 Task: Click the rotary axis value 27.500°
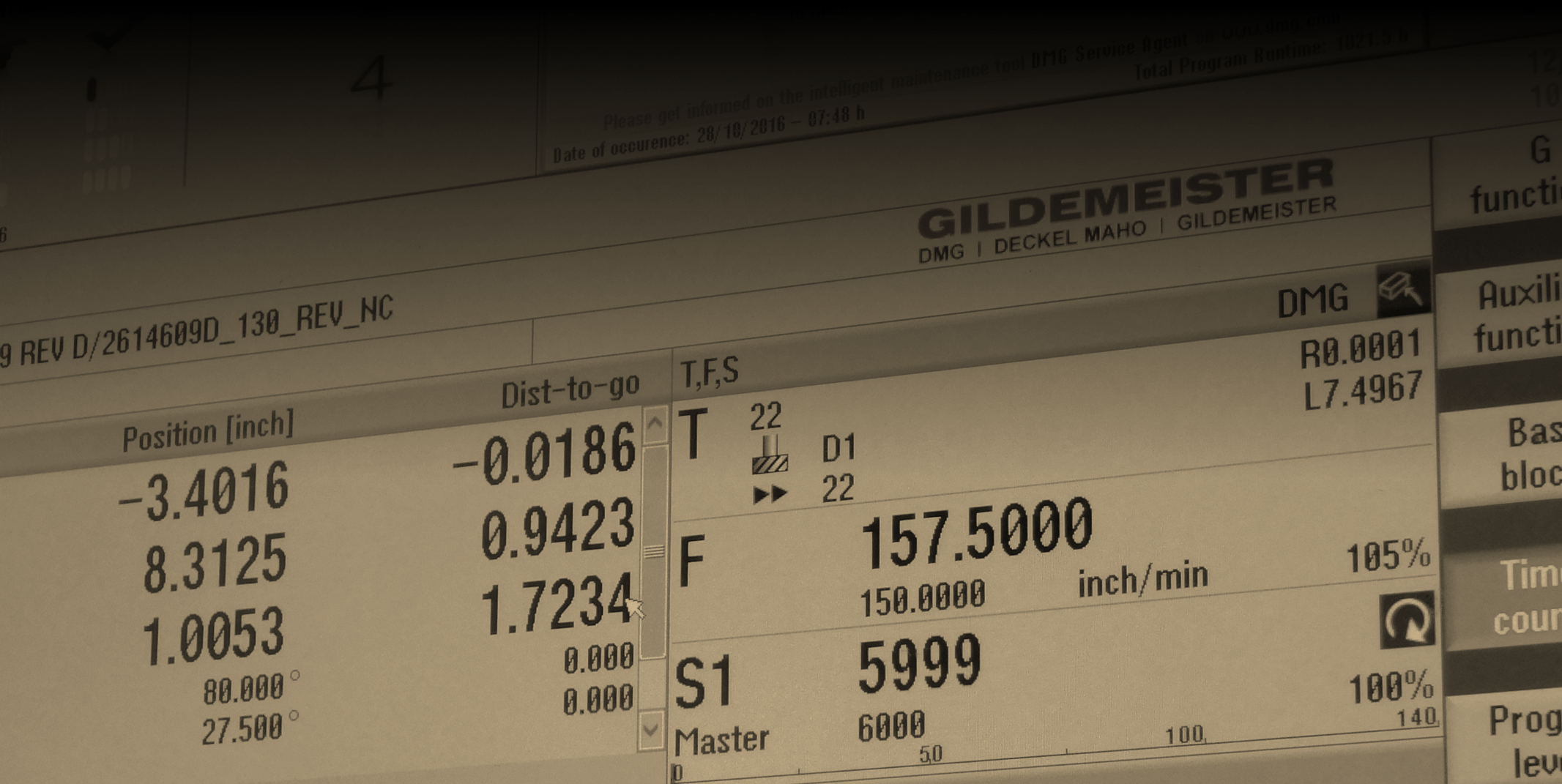click(250, 730)
